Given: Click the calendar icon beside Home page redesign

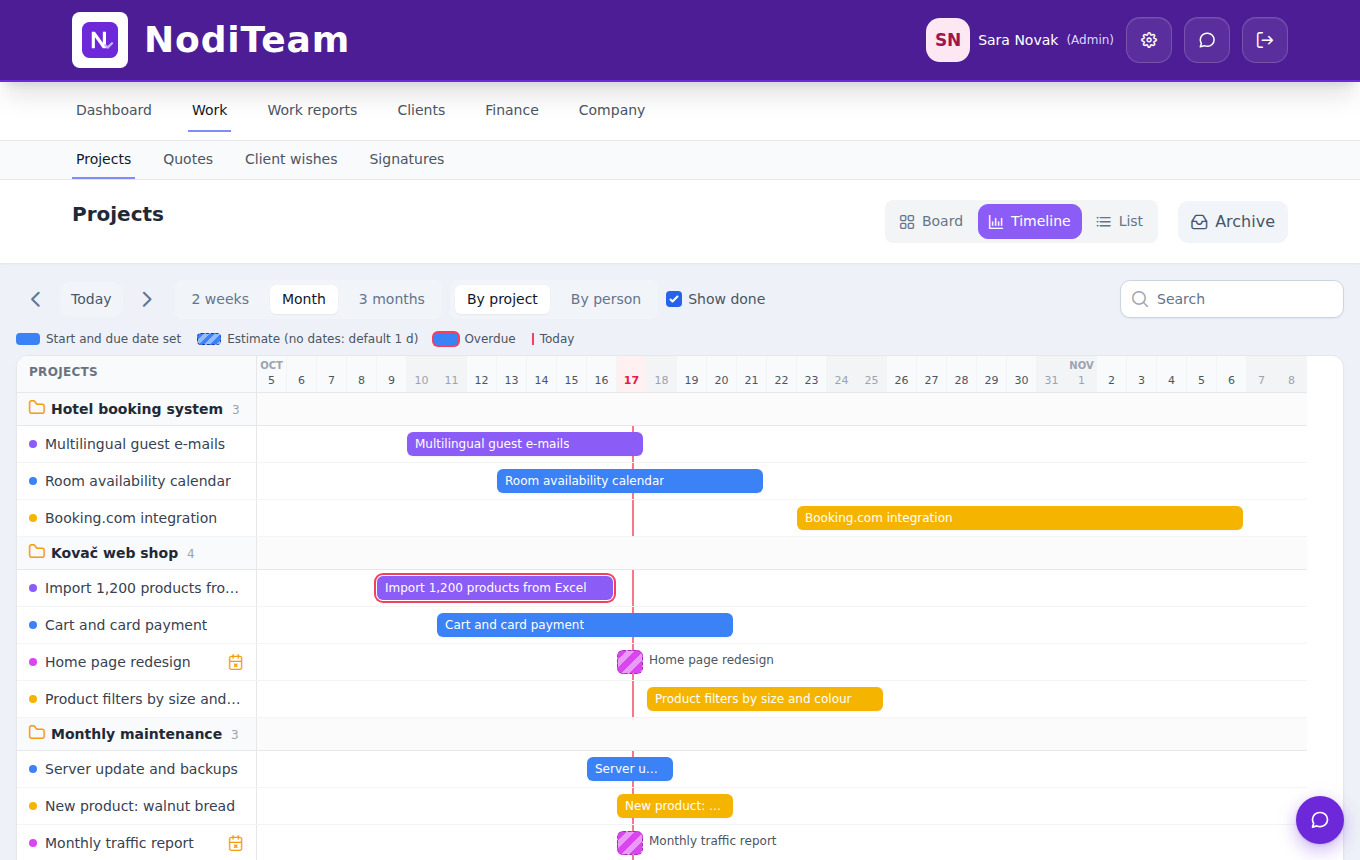Looking at the screenshot, I should (236, 662).
